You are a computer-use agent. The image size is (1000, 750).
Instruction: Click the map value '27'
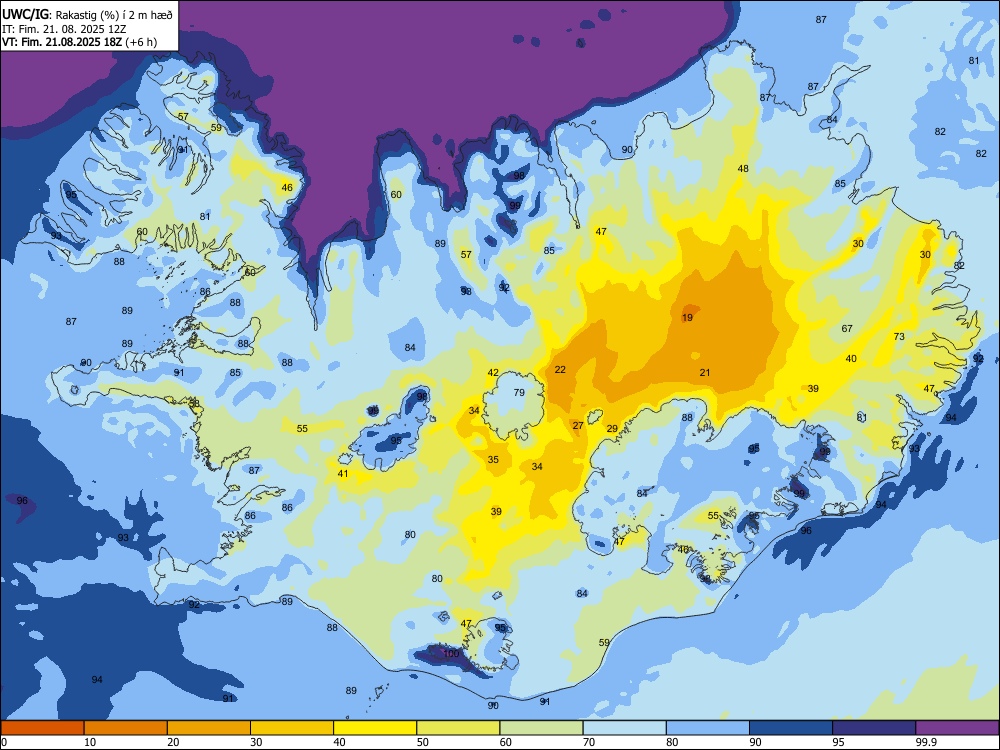click(578, 425)
